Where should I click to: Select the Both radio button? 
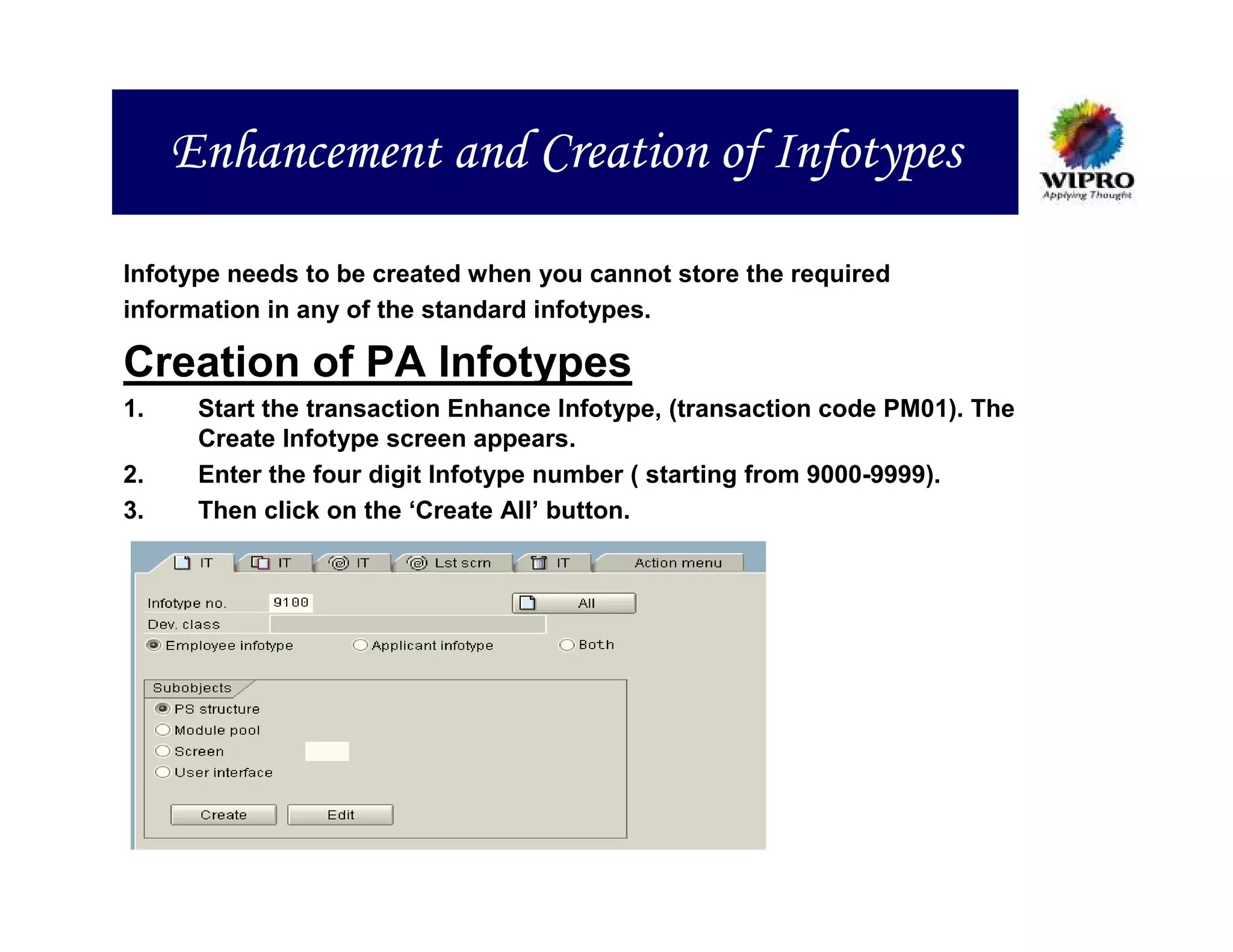pyautogui.click(x=567, y=645)
